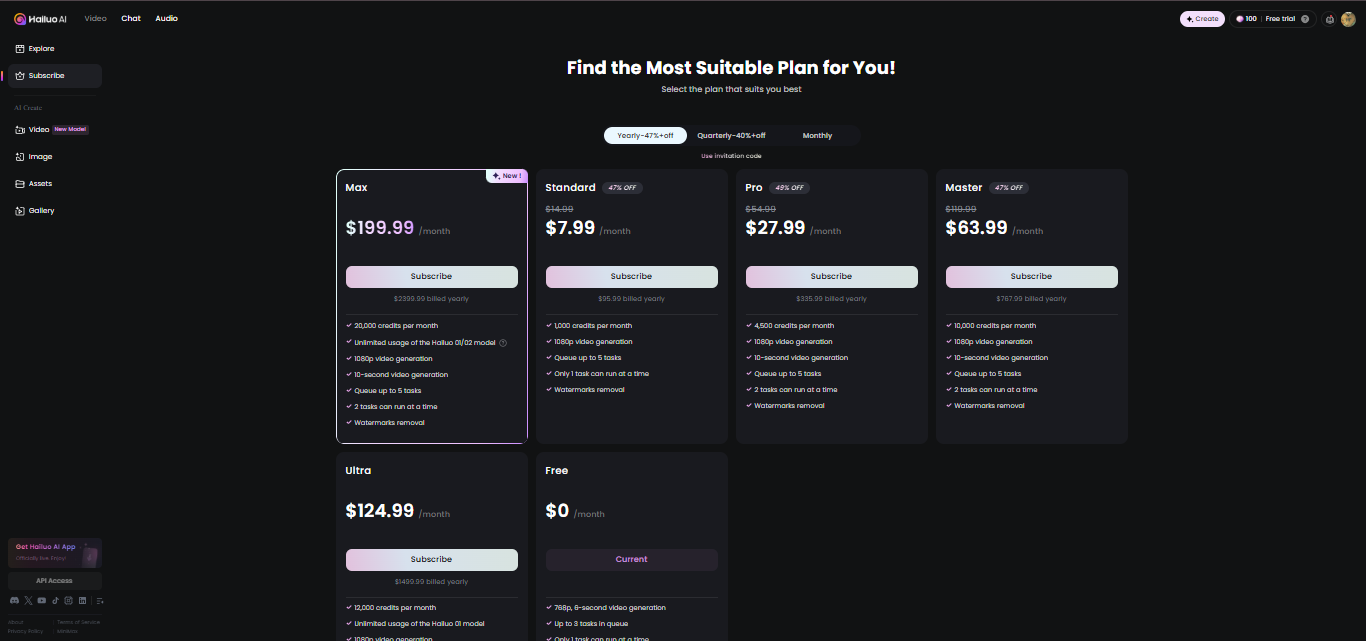Image resolution: width=1366 pixels, height=641 pixels.
Task: Browse the Gallery section
Action: point(42,210)
